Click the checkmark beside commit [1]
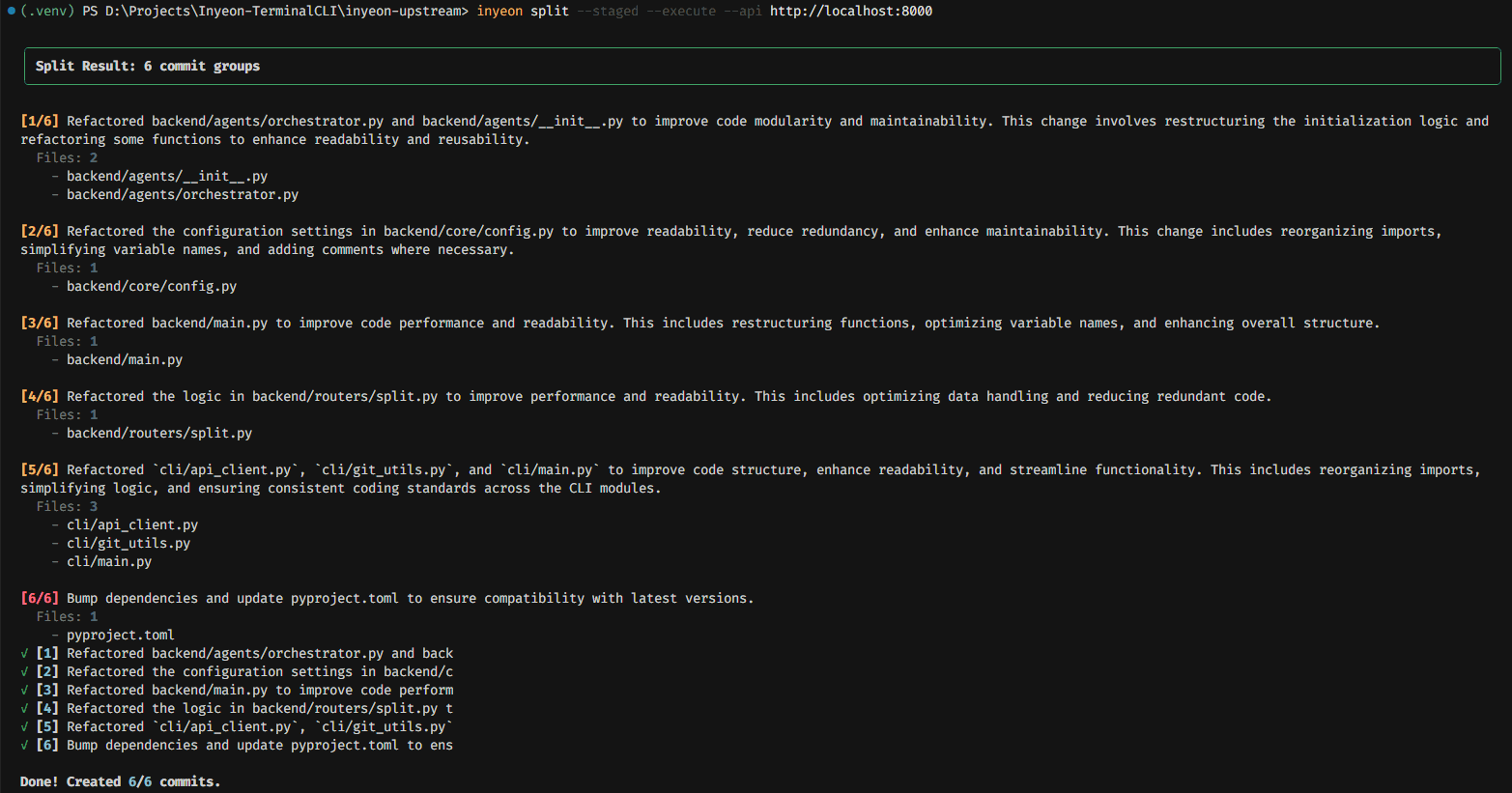This screenshot has width=1512, height=793. tap(24, 653)
